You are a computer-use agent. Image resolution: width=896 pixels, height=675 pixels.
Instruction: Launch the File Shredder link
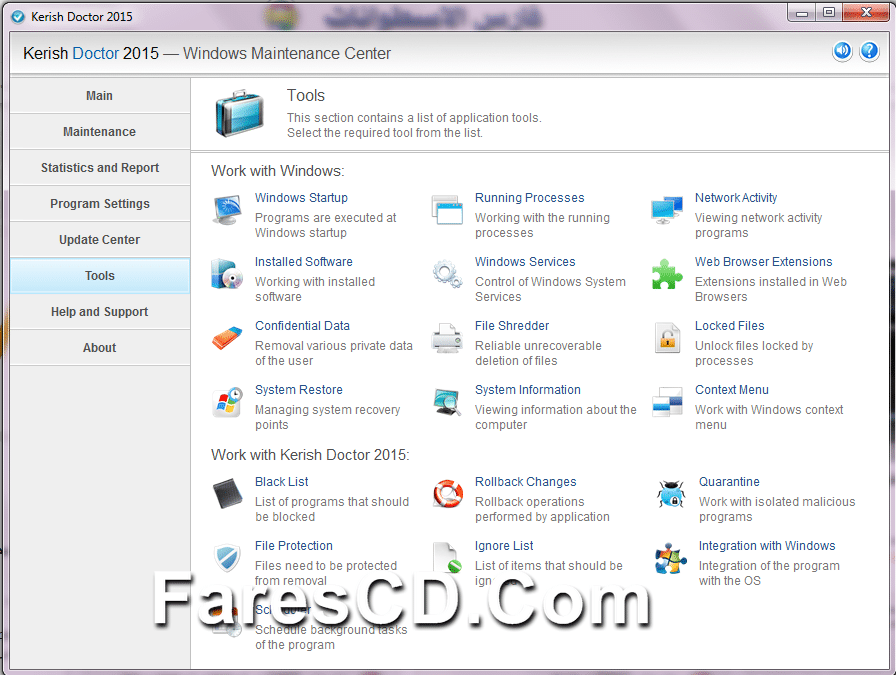pyautogui.click(x=512, y=326)
